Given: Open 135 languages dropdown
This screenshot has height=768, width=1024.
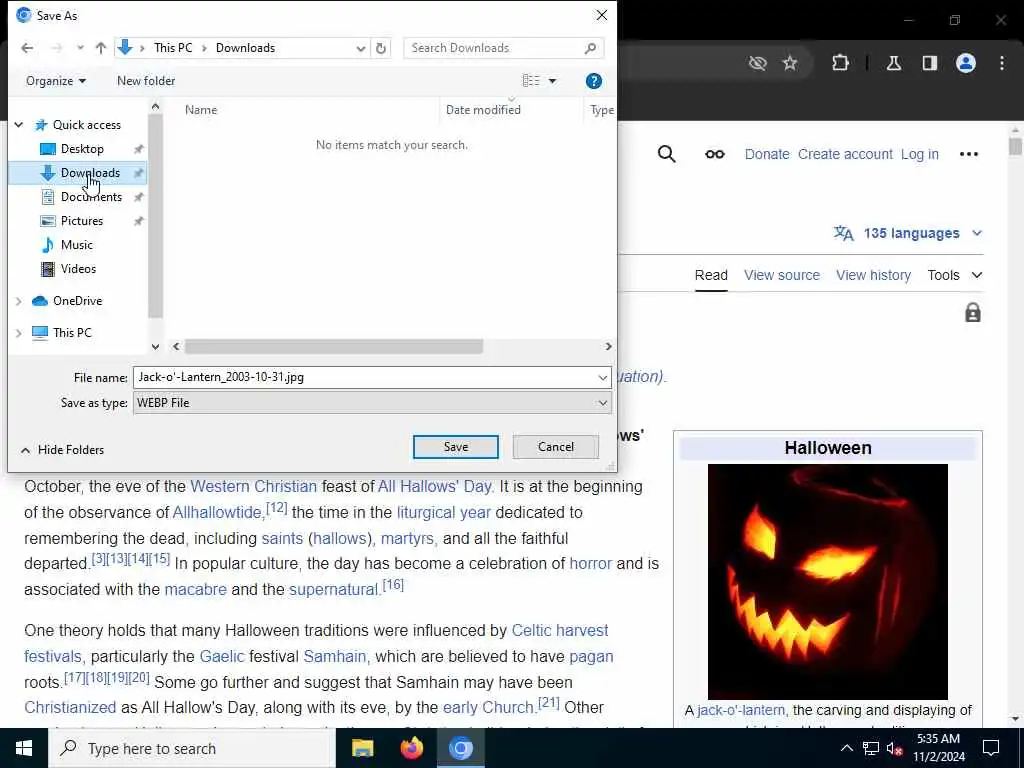Looking at the screenshot, I should 908,233.
